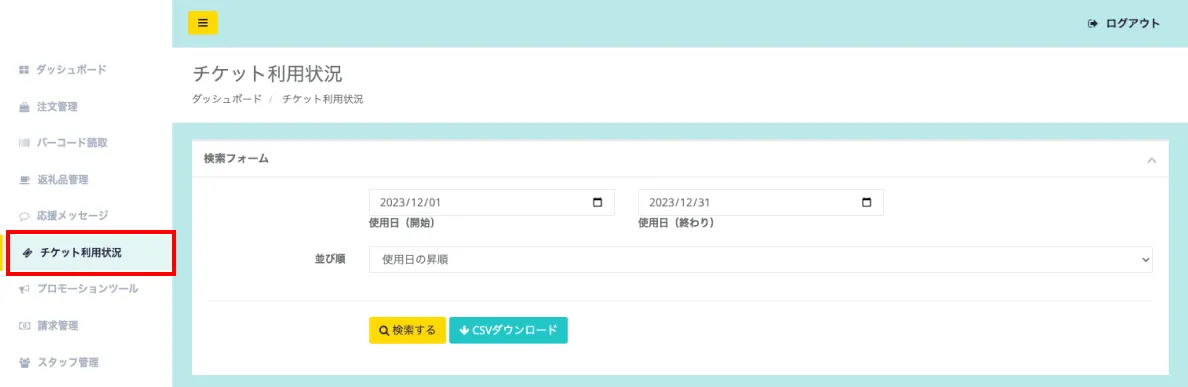Click the dashboard grid icon in sidebar
Image resolution: width=1188 pixels, height=387 pixels.
click(x=23, y=70)
